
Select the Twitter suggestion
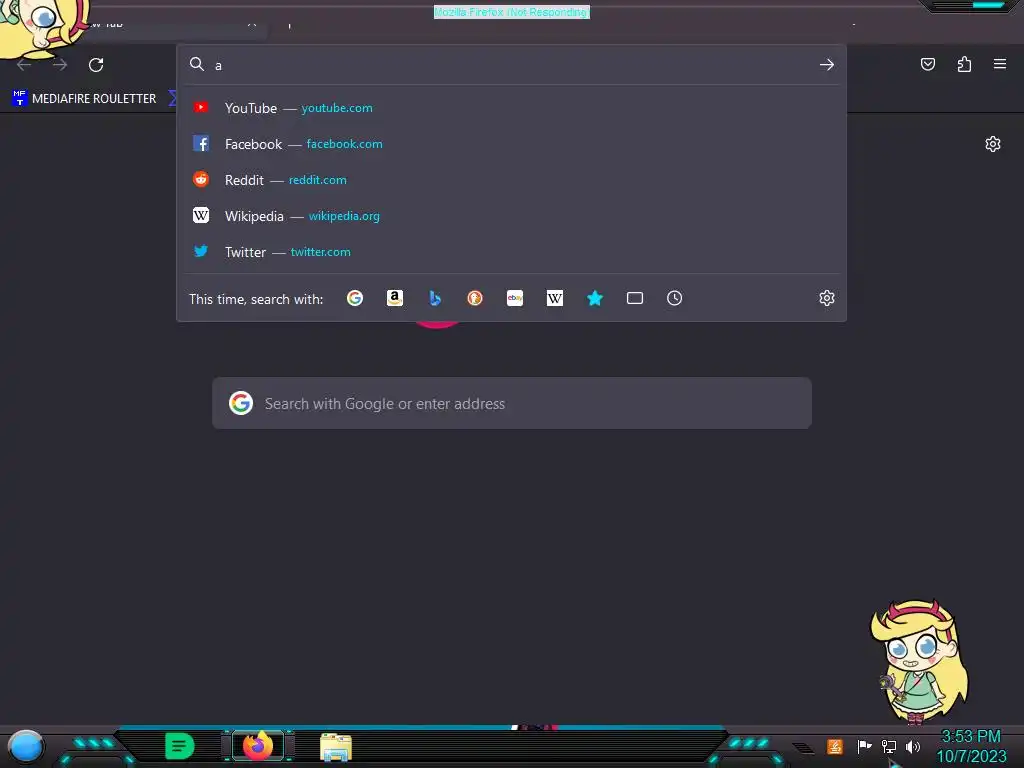[511, 251]
